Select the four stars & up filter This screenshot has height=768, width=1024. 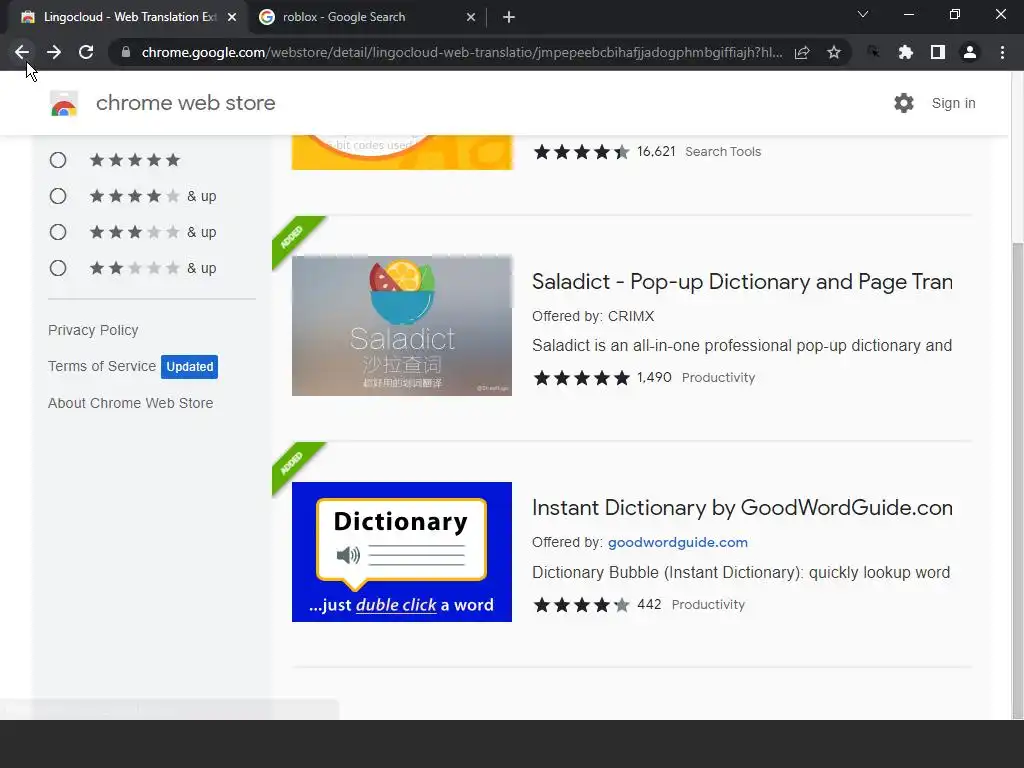58,196
